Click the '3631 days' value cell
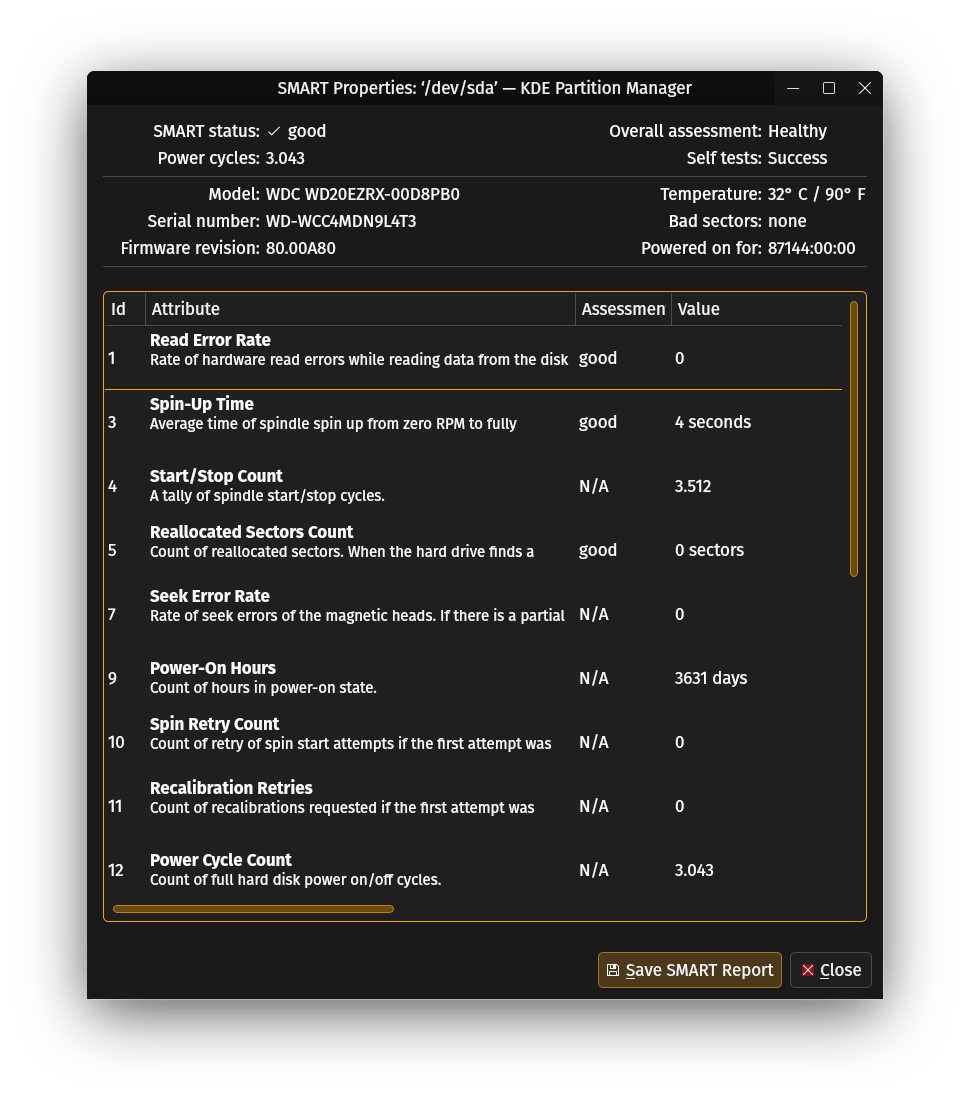The width and height of the screenshot is (970, 1102). 711,678
